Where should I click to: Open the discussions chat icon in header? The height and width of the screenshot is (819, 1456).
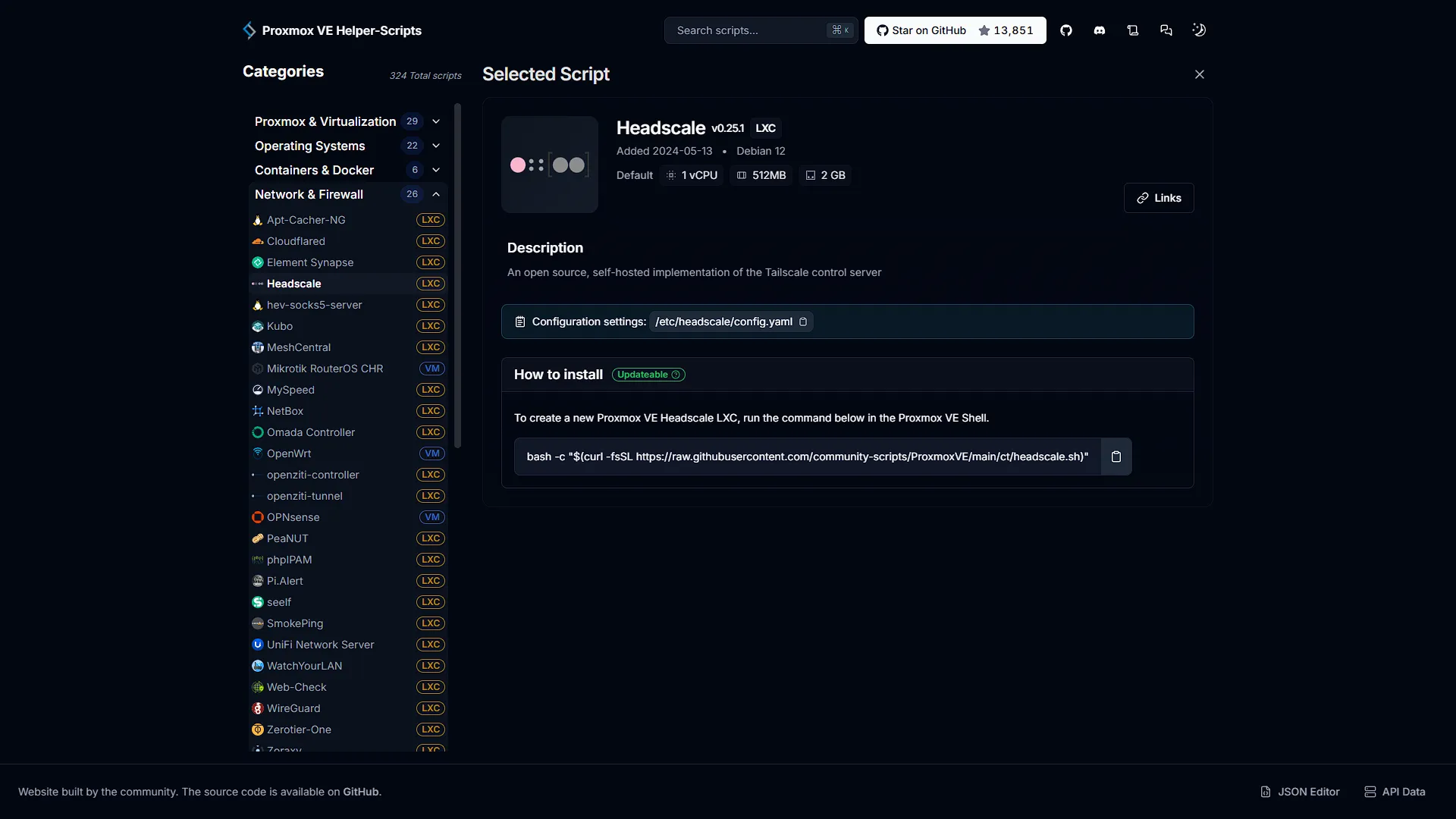[1166, 30]
